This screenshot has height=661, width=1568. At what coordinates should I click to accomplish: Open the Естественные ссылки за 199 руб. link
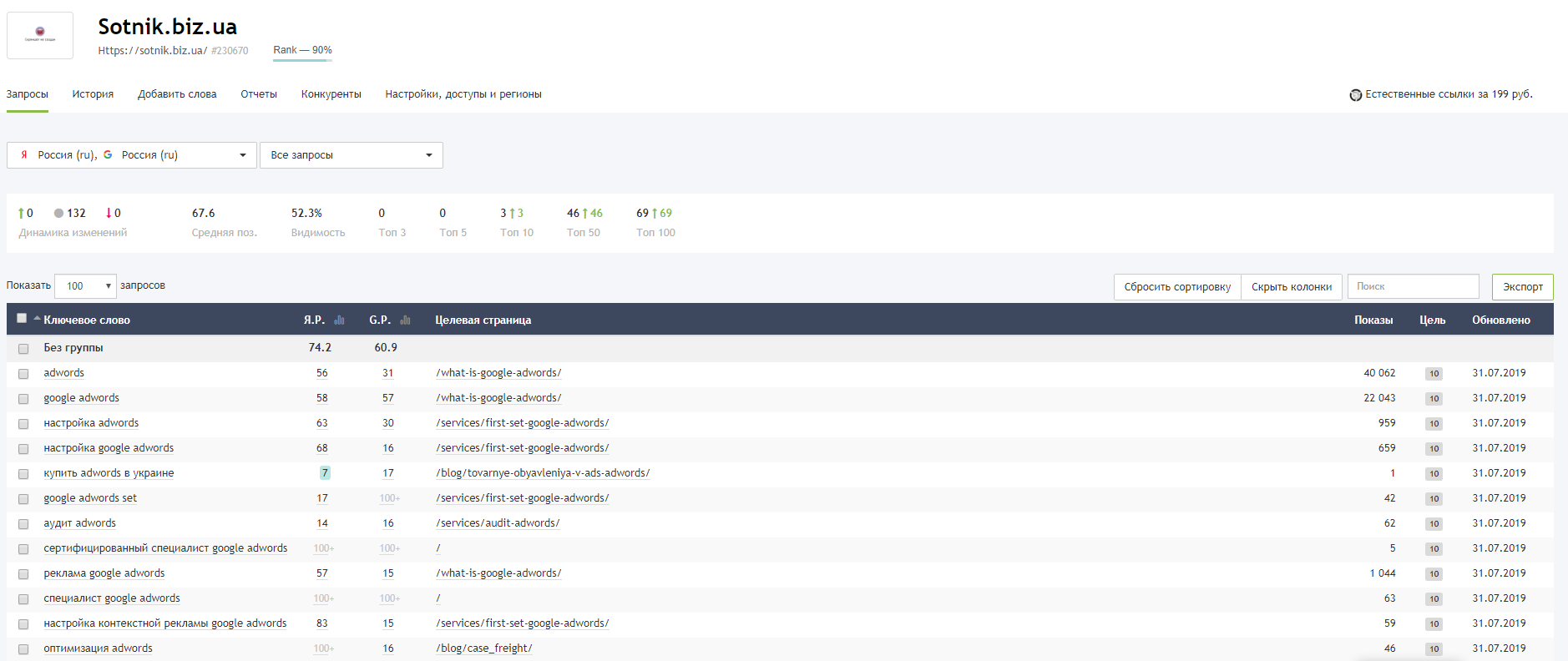[x=1449, y=94]
